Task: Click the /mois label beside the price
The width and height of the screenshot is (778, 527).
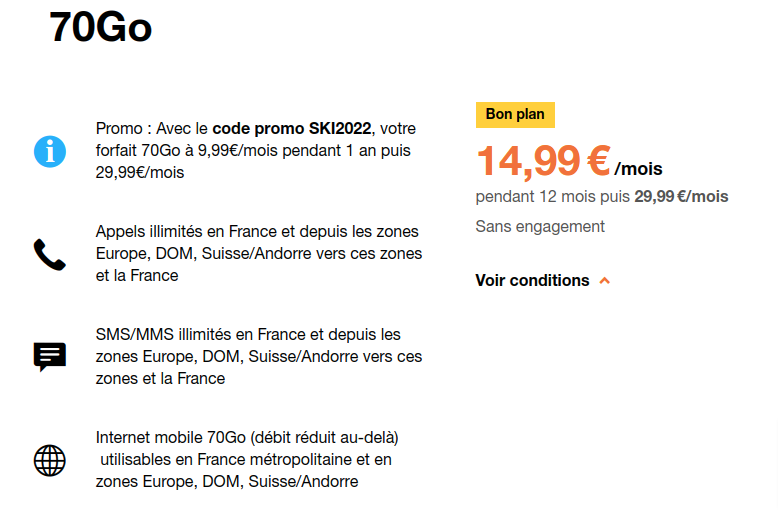Action: click(x=639, y=170)
